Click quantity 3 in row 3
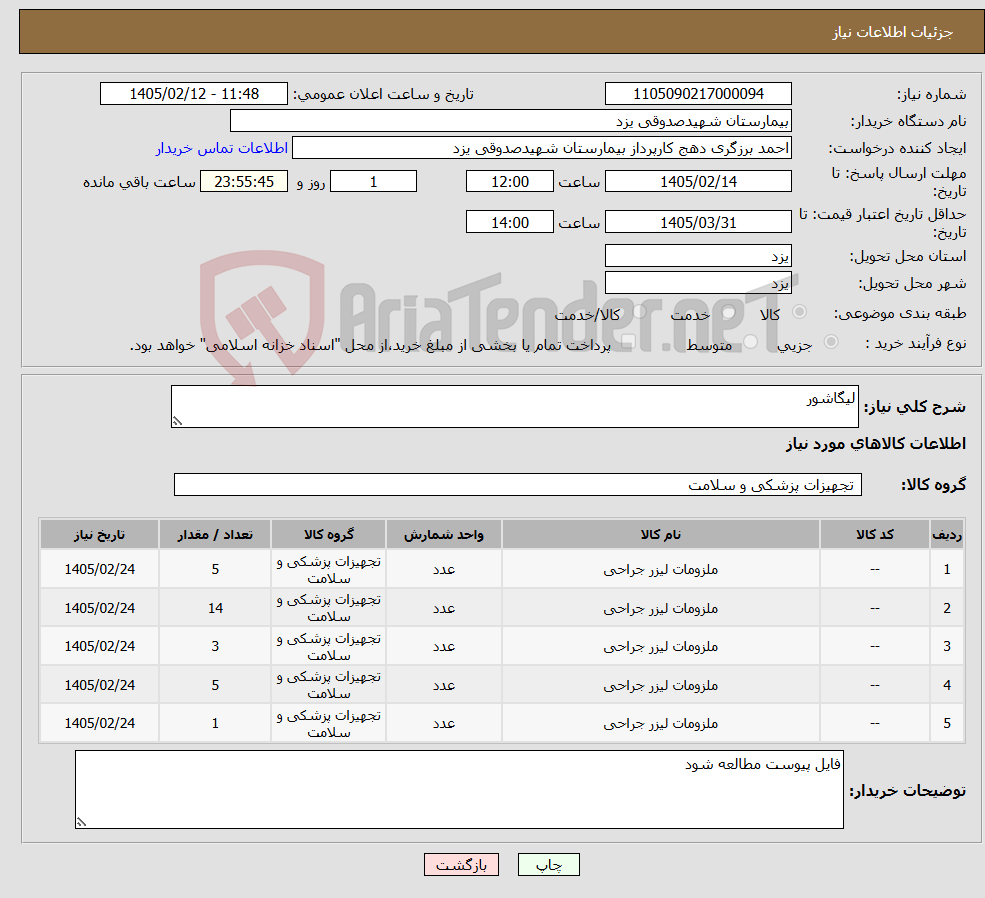The image size is (985, 898). coord(215,646)
